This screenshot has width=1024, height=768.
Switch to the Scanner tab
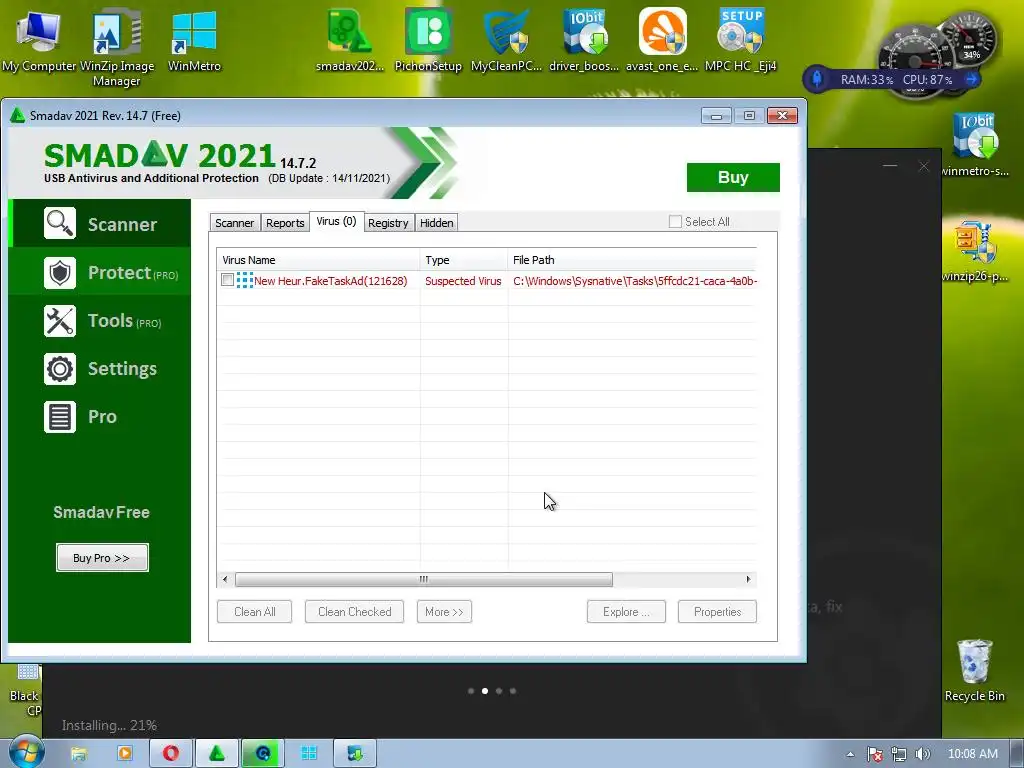(234, 223)
